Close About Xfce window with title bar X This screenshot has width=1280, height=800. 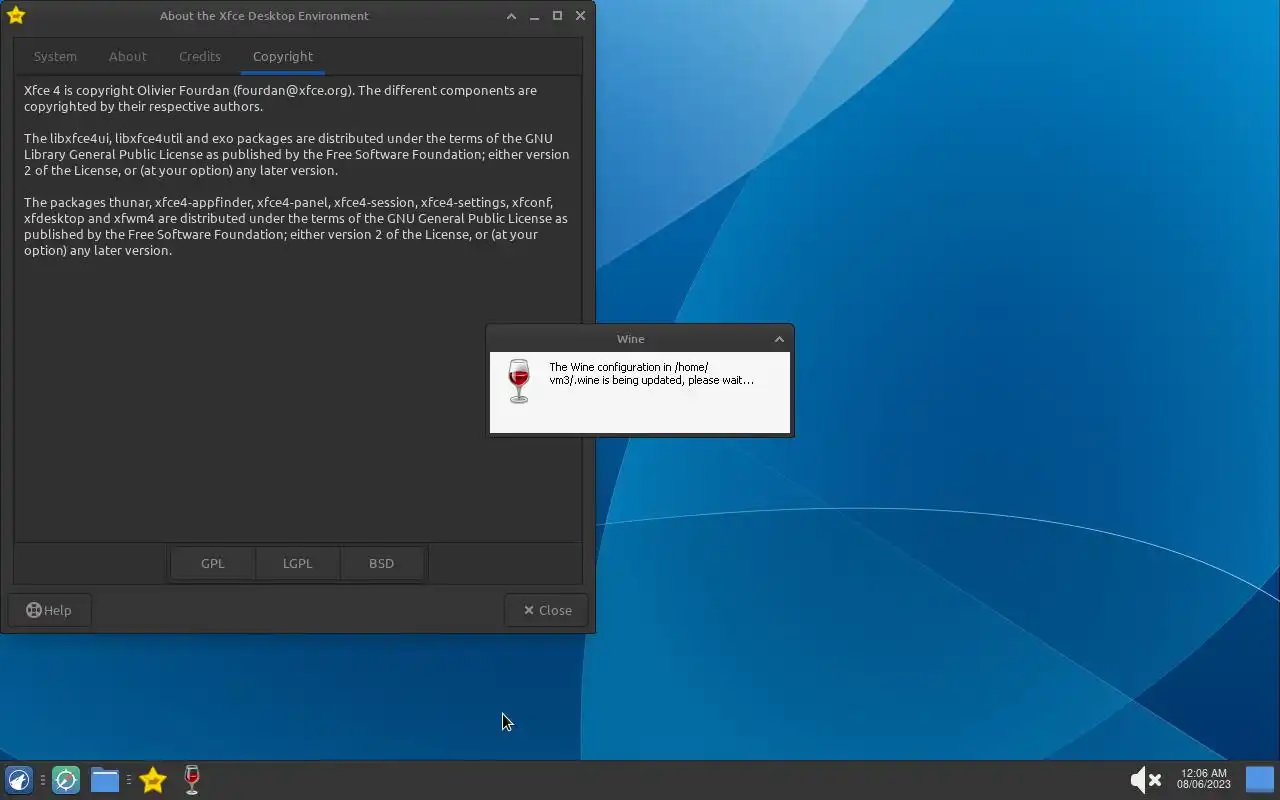[x=580, y=15]
